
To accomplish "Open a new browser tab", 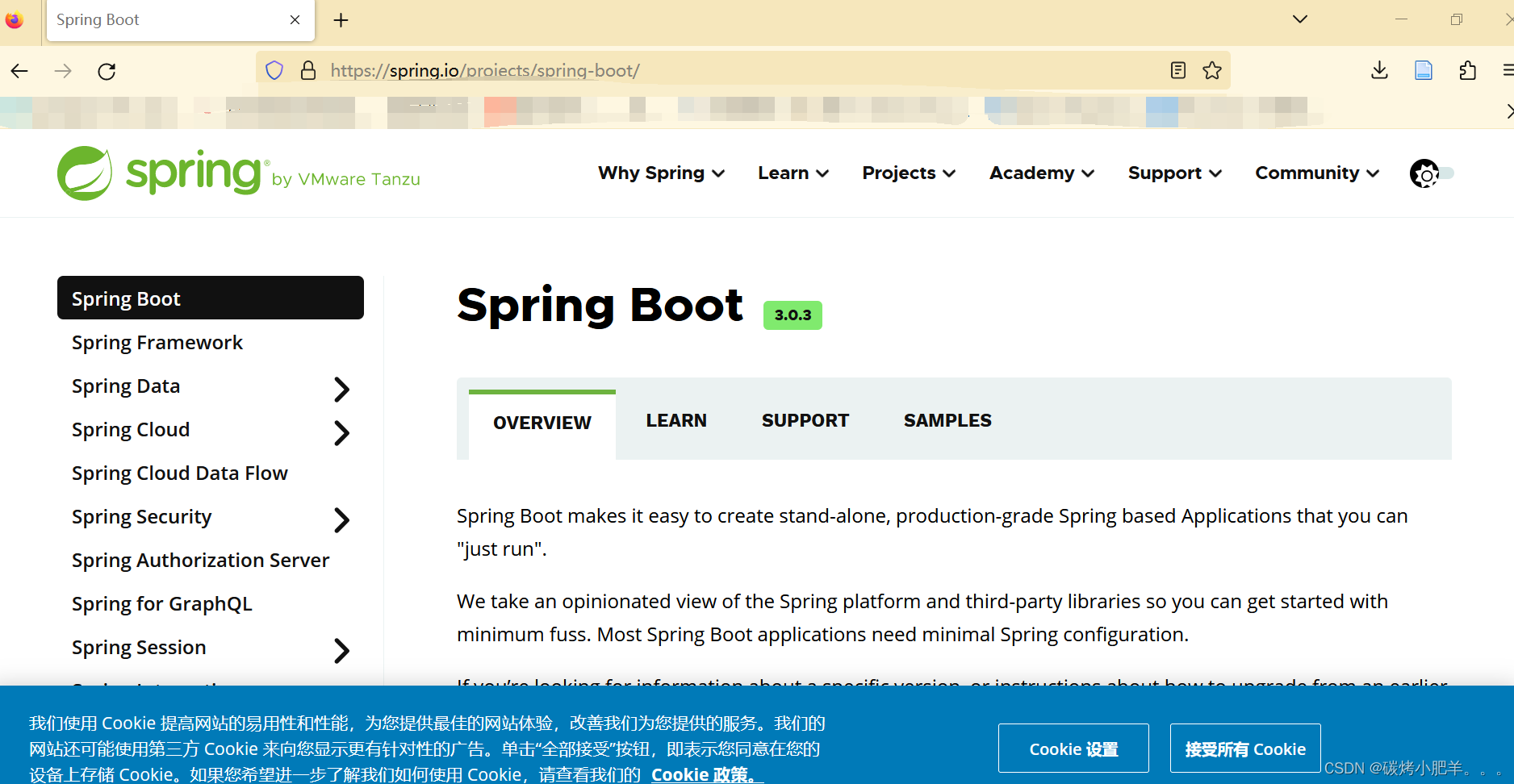I will [x=341, y=20].
